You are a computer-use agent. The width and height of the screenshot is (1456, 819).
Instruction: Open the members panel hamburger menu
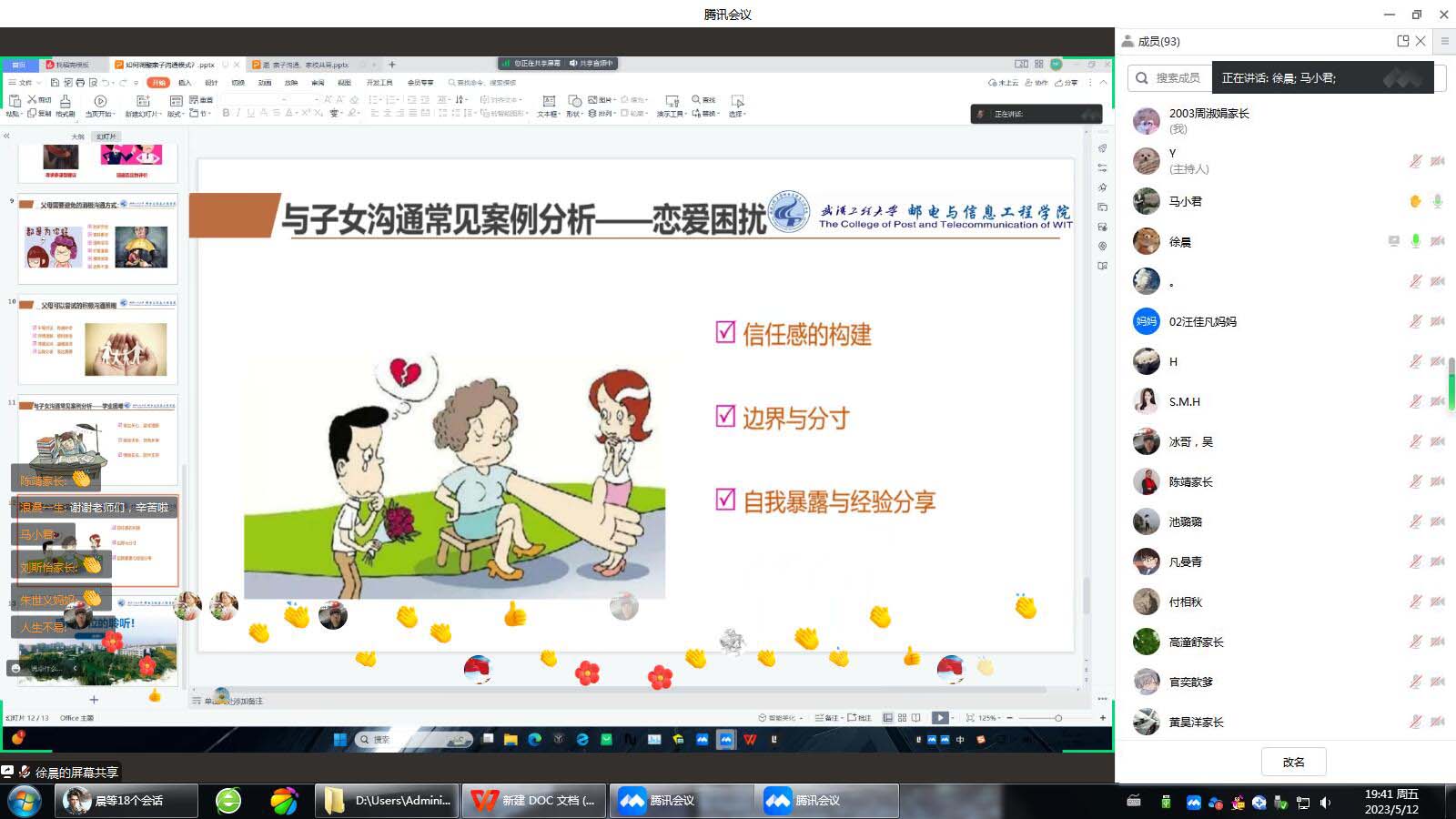tap(1444, 41)
